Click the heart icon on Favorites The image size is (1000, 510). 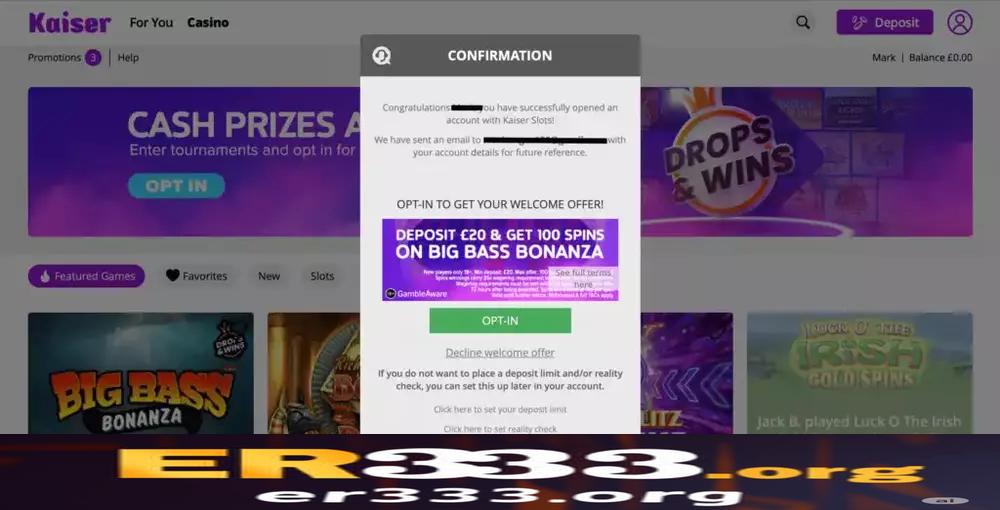point(172,275)
